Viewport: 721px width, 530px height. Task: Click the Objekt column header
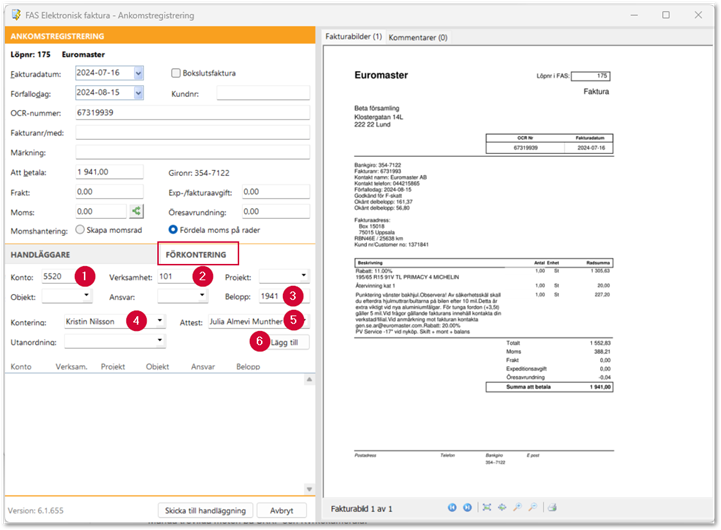(x=157, y=366)
